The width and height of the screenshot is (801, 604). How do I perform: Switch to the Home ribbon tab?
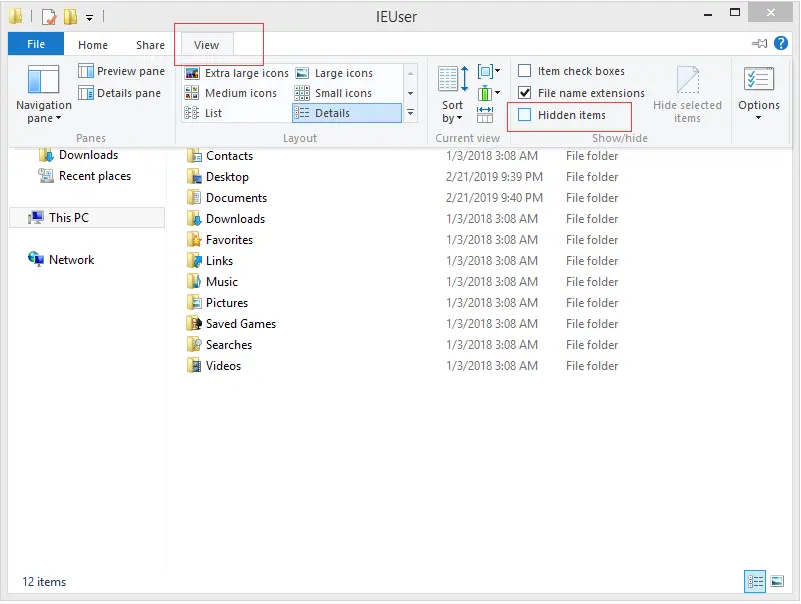tap(93, 45)
